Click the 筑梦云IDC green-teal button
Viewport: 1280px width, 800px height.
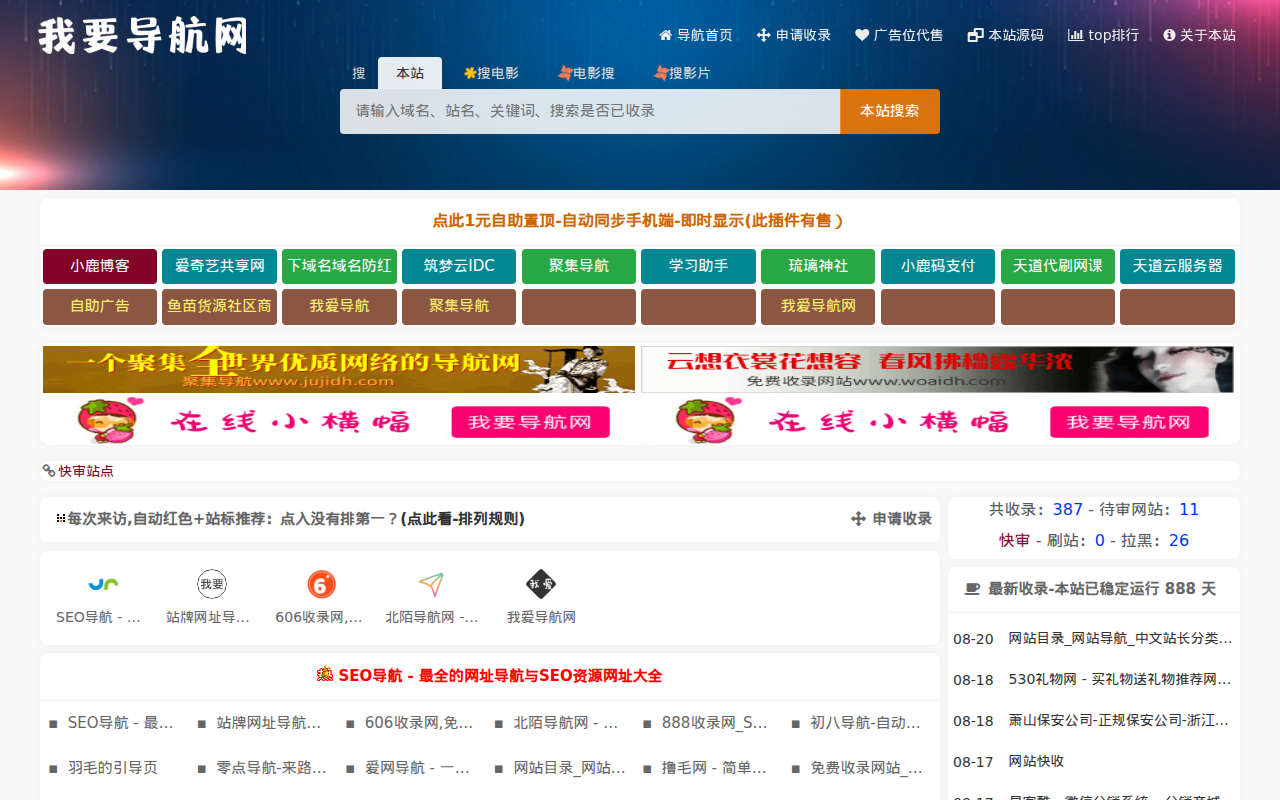coord(459,266)
